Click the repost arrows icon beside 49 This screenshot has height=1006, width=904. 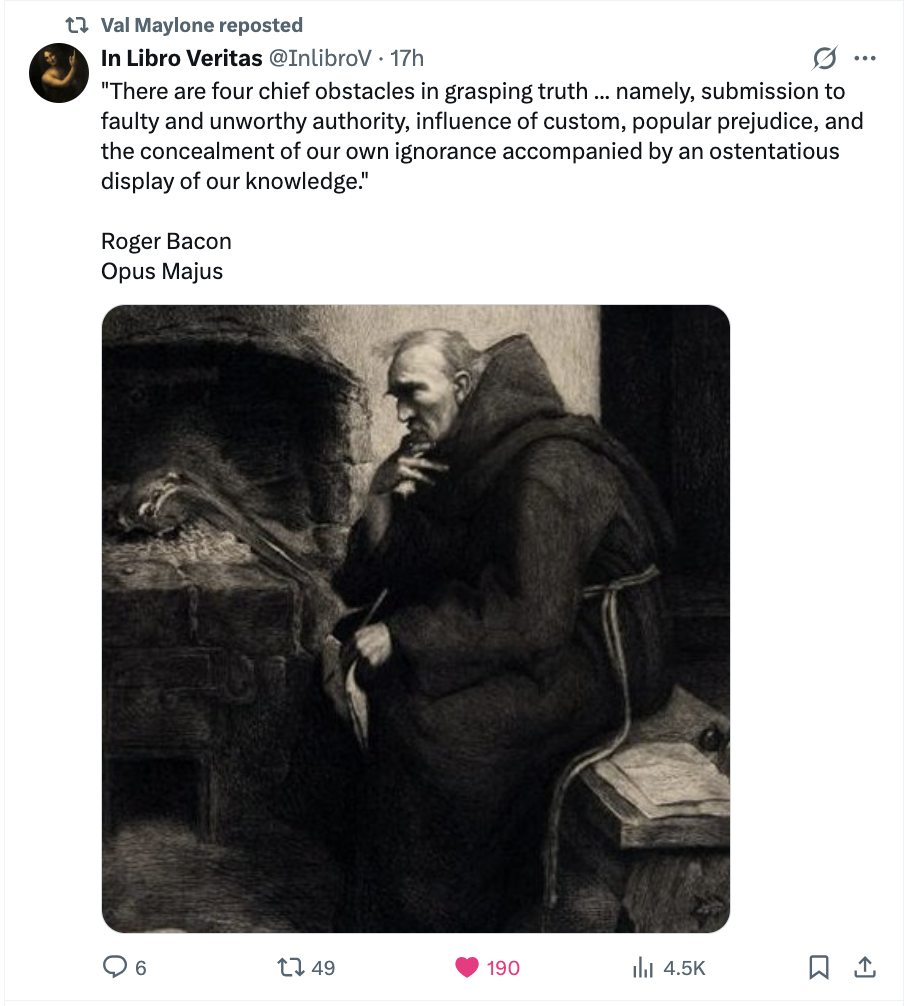point(290,967)
